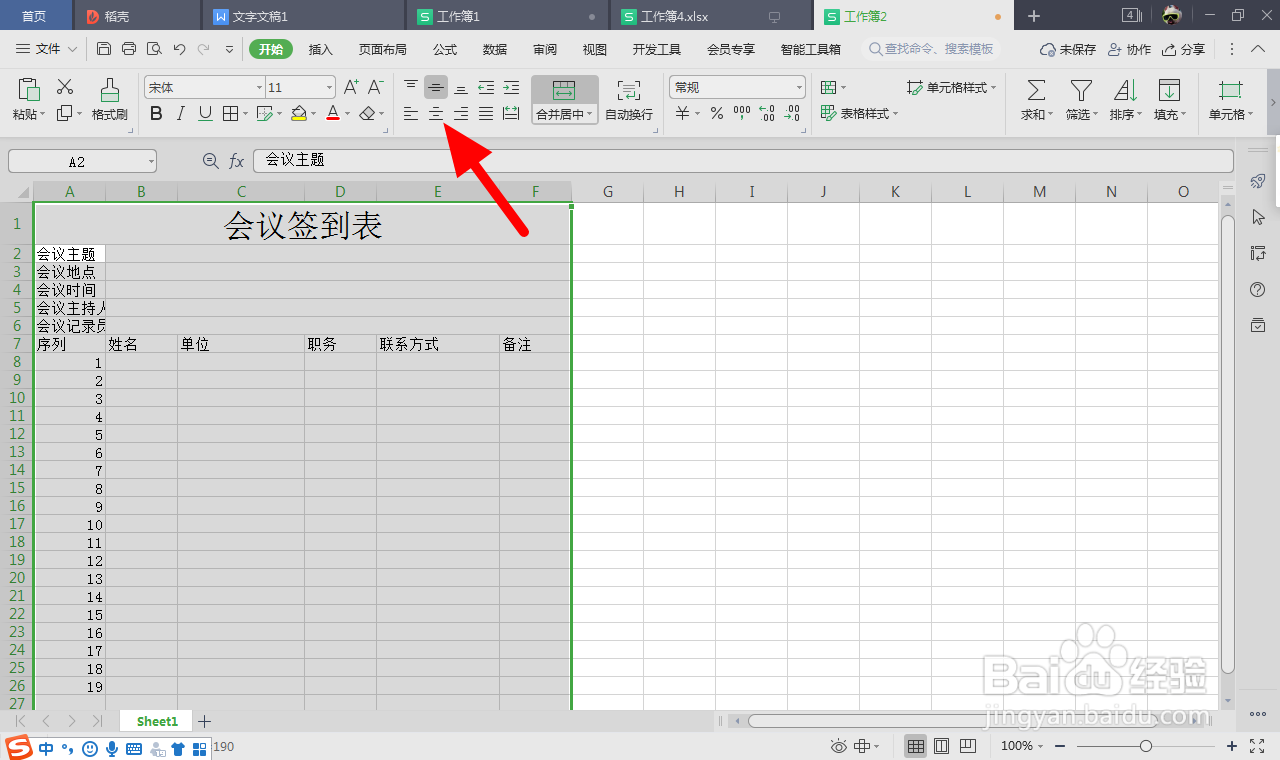Click the rocket icon in right sidebar
This screenshot has height=760, width=1280.
1259,181
